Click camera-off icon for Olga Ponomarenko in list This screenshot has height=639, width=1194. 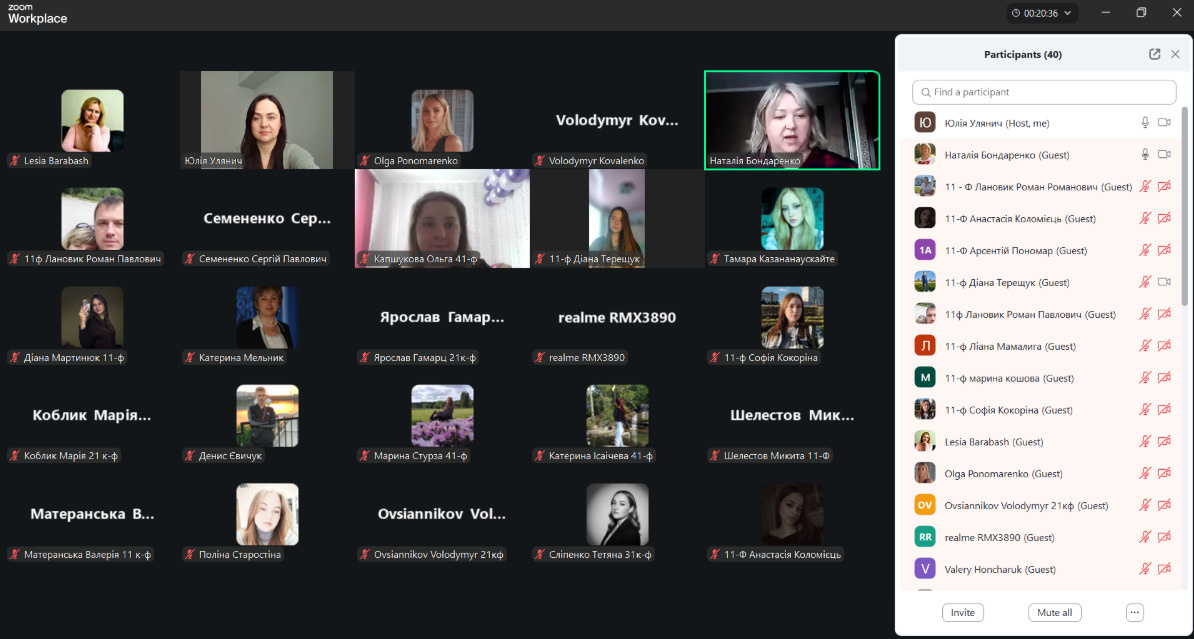(x=1164, y=474)
